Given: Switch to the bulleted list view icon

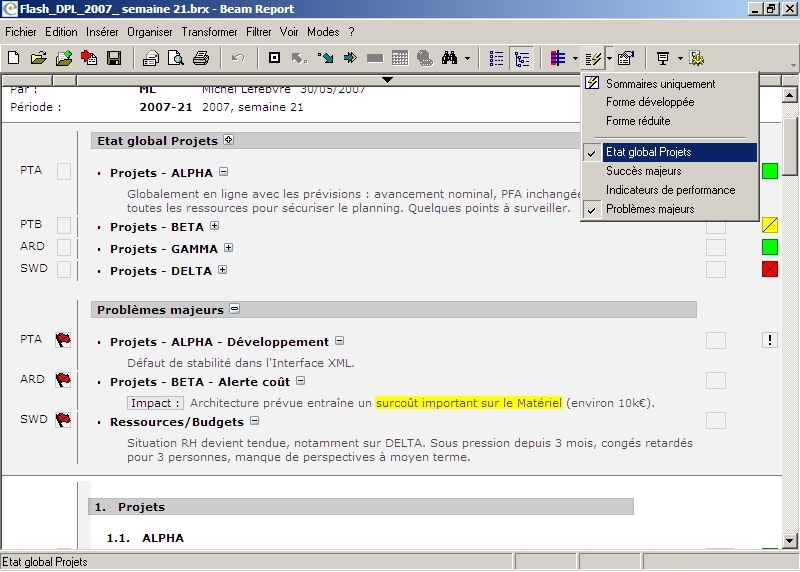Looking at the screenshot, I should [x=496, y=59].
